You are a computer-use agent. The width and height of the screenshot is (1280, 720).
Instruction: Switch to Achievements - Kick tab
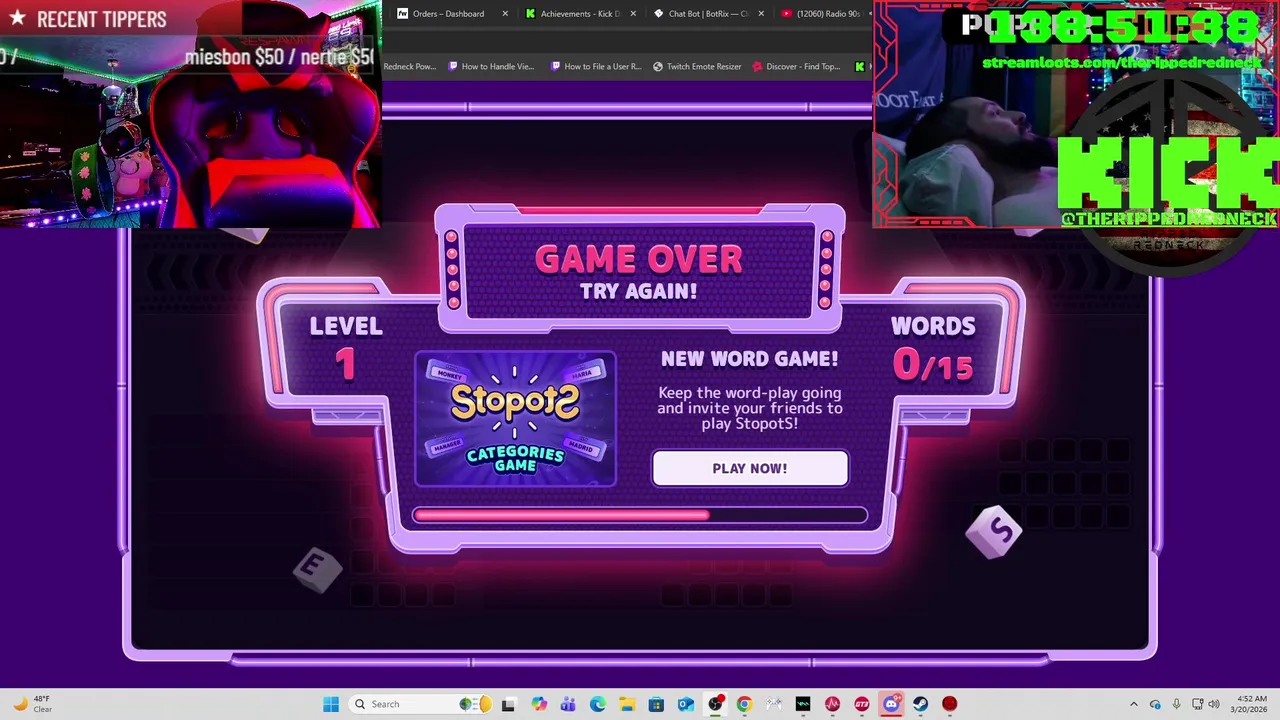click(580, 13)
